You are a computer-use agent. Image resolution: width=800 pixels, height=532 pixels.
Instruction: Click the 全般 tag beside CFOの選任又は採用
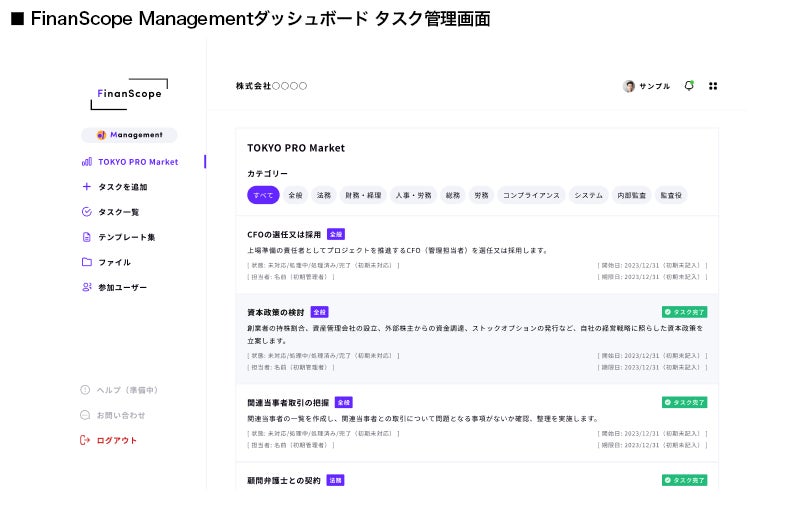(x=336, y=234)
